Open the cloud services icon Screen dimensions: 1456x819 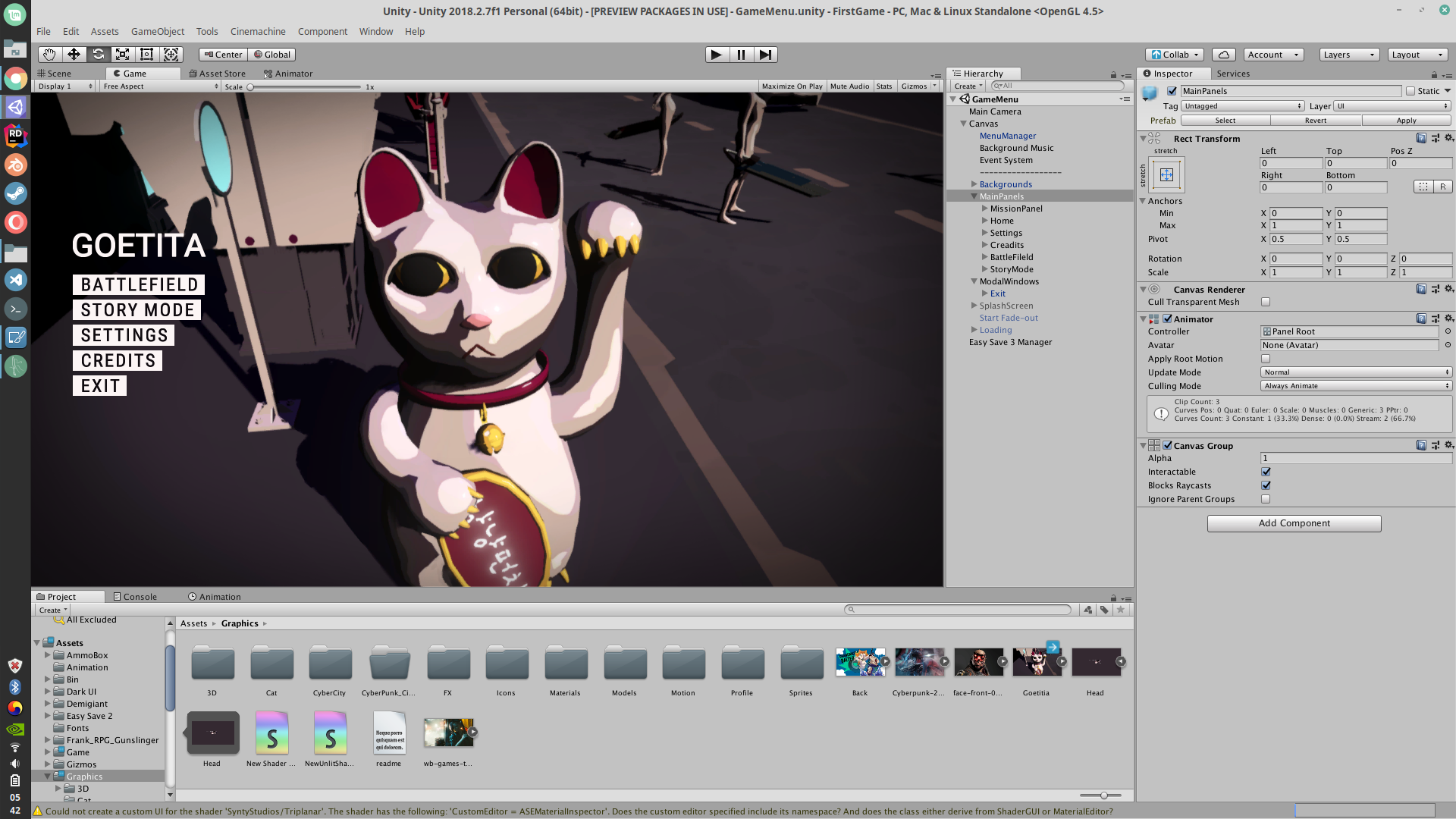(1224, 55)
